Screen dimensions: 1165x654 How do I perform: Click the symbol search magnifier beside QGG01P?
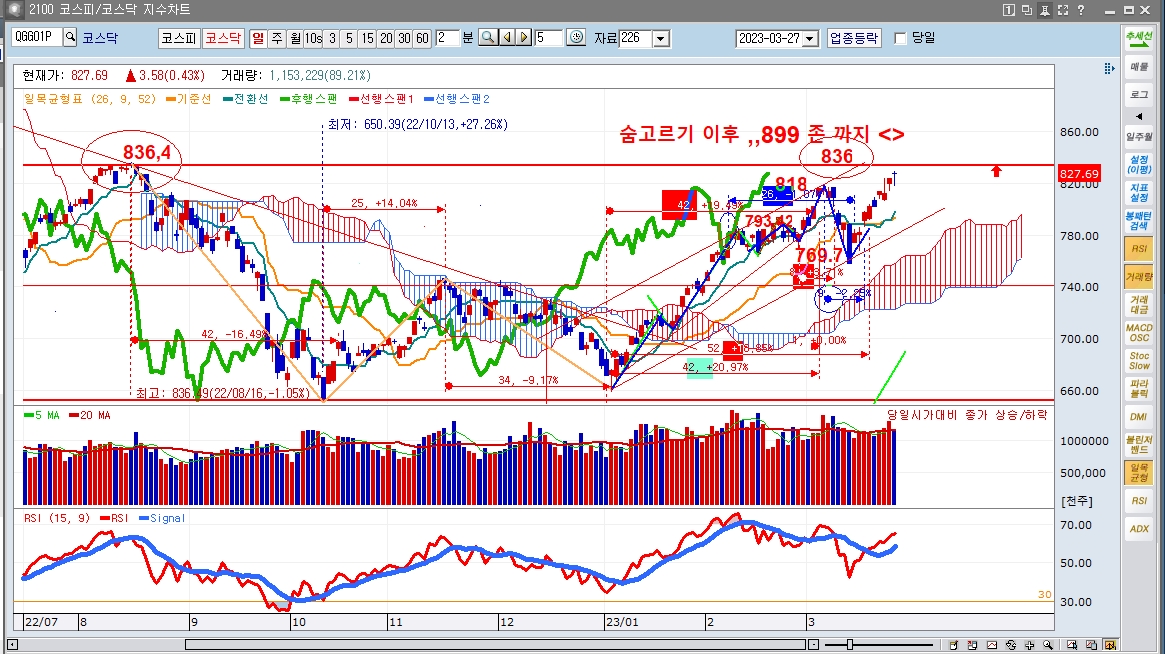pyautogui.click(x=70, y=36)
